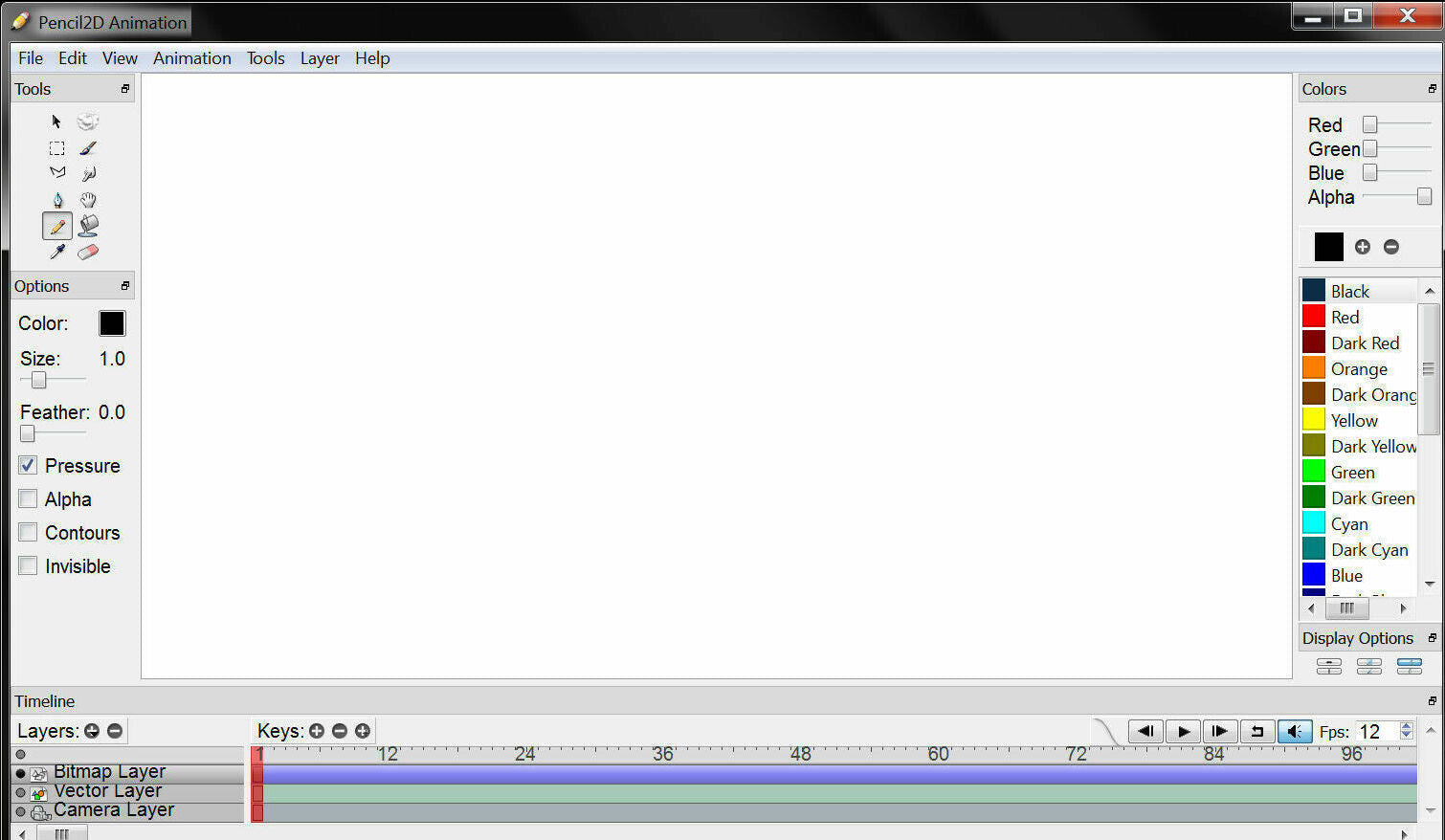Uncheck the Pressure checkbox

tap(28, 466)
